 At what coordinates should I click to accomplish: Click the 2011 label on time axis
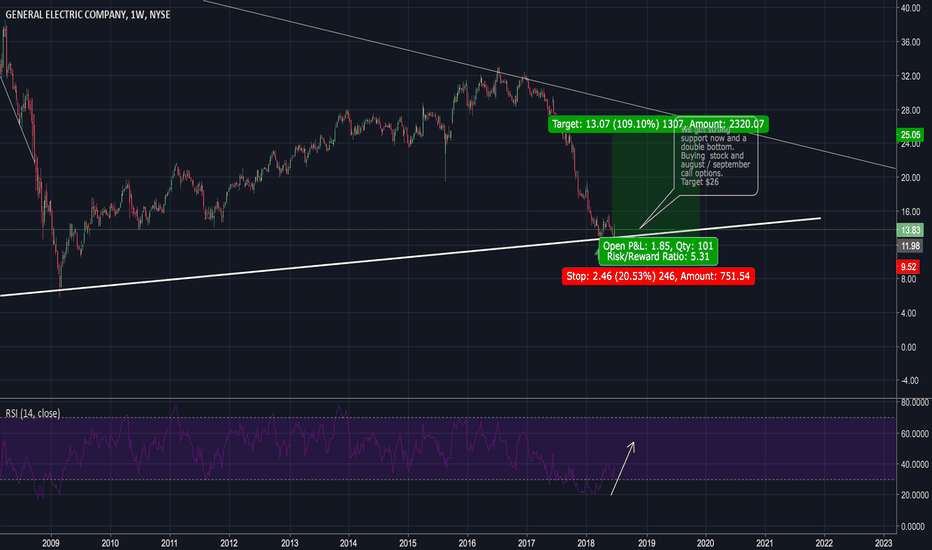tap(169, 543)
